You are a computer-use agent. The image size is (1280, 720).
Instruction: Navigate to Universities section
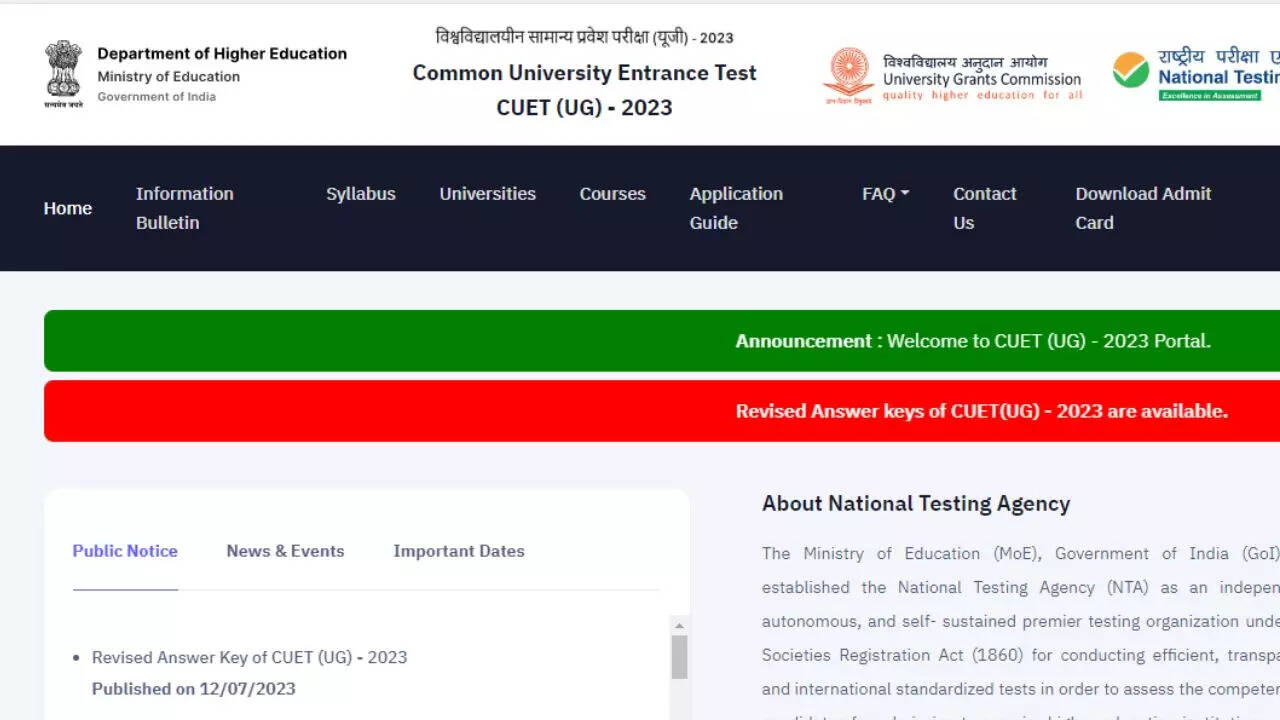point(487,194)
